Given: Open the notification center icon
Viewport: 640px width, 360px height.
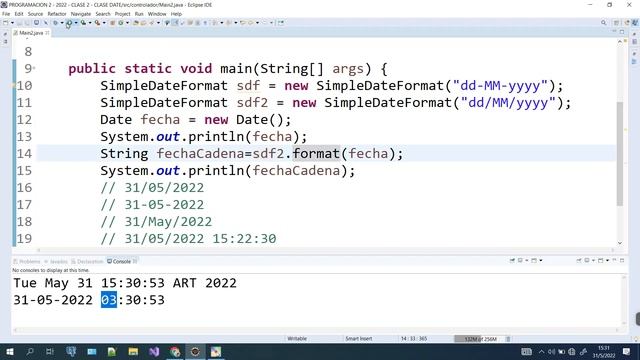Looking at the screenshot, I should (627, 351).
